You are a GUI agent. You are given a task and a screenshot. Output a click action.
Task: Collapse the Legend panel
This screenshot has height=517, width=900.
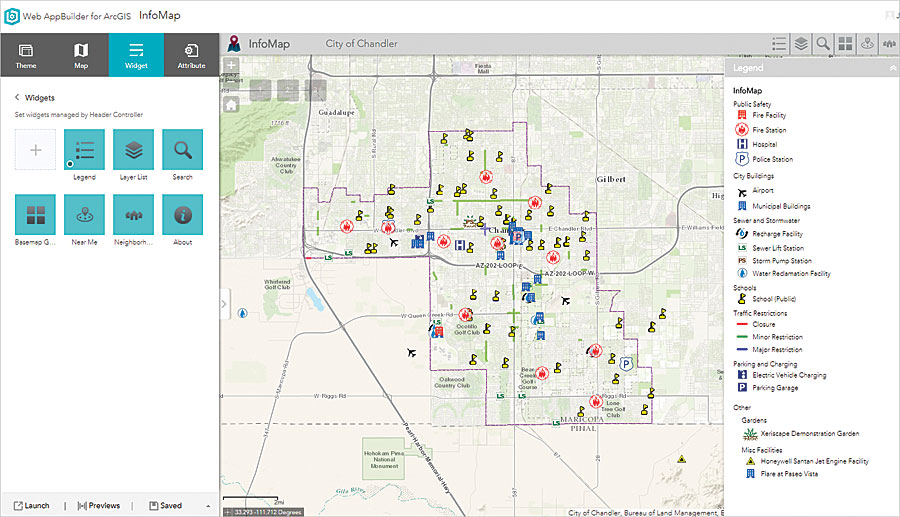pyautogui.click(x=893, y=68)
